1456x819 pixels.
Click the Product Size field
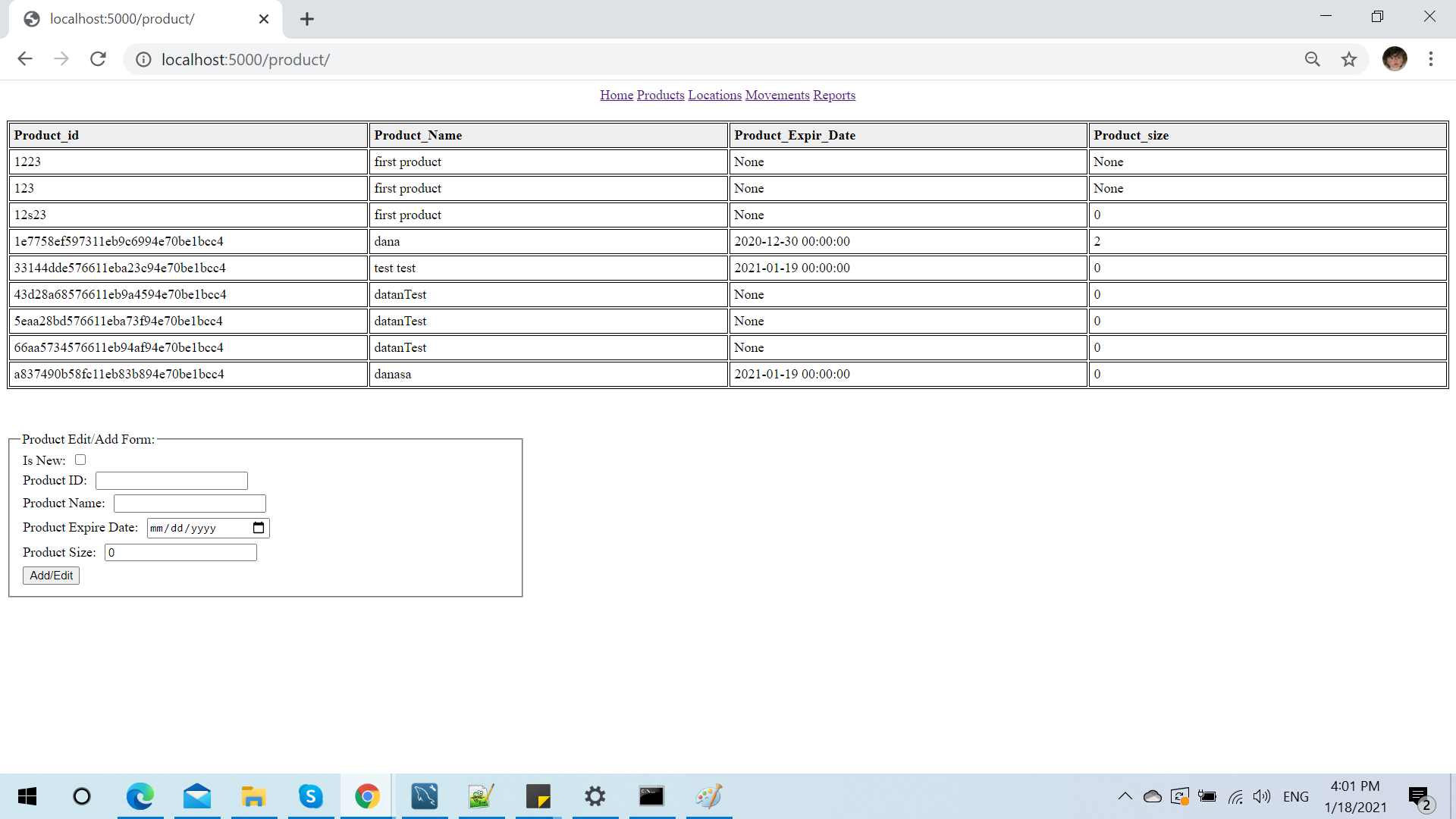[180, 553]
